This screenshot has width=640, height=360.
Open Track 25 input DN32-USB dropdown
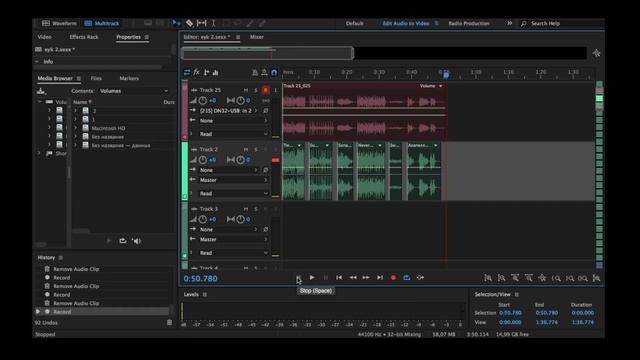tap(229, 111)
